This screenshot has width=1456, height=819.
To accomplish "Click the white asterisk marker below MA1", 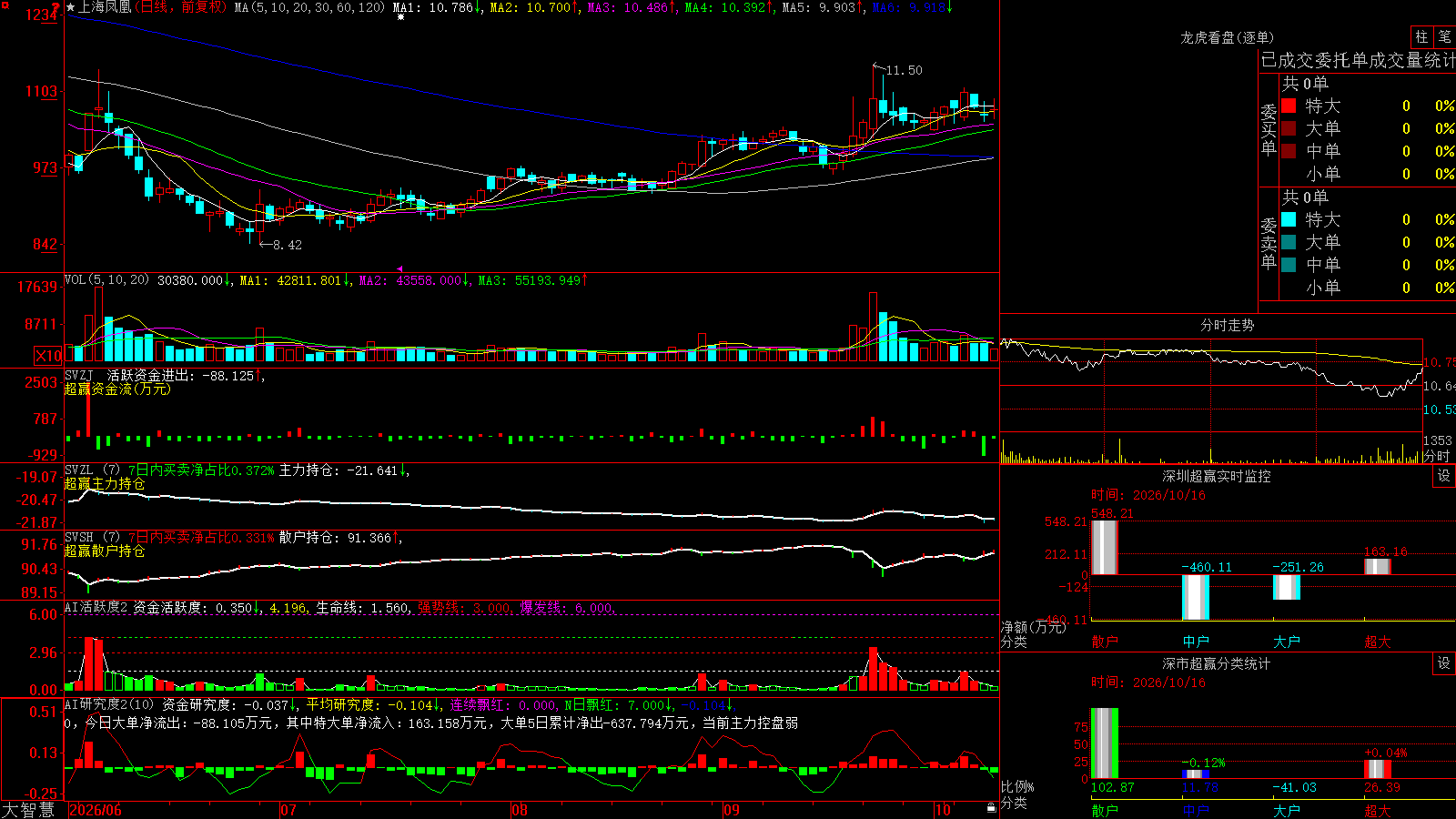I will [x=400, y=17].
